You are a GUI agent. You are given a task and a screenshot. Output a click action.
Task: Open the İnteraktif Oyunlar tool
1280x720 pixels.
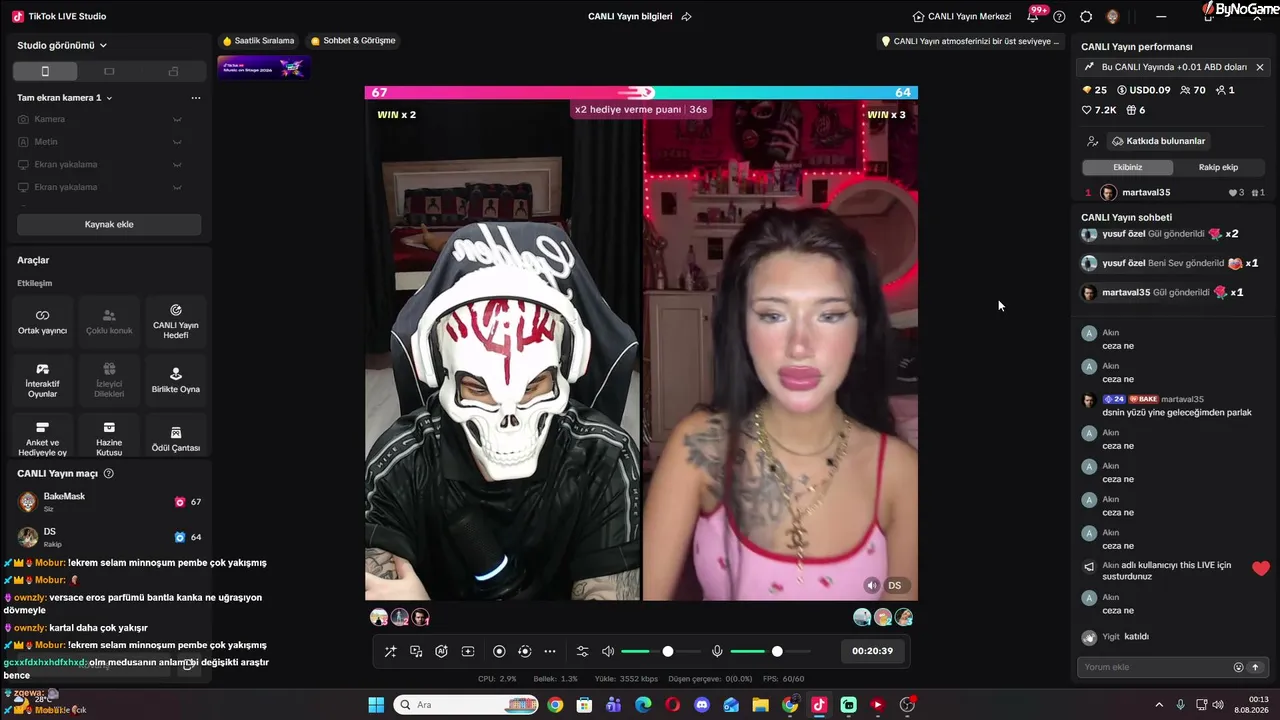(x=42, y=380)
